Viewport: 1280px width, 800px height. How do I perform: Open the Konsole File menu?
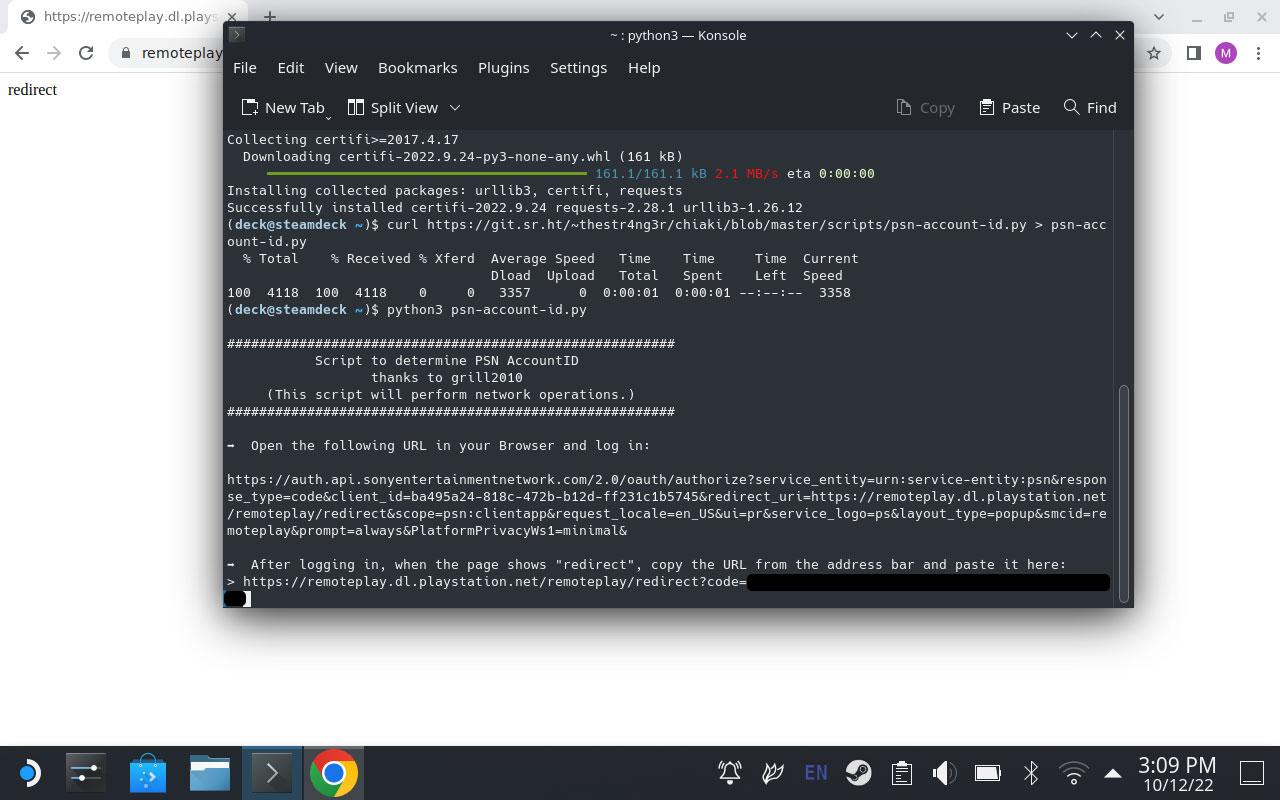pos(244,68)
